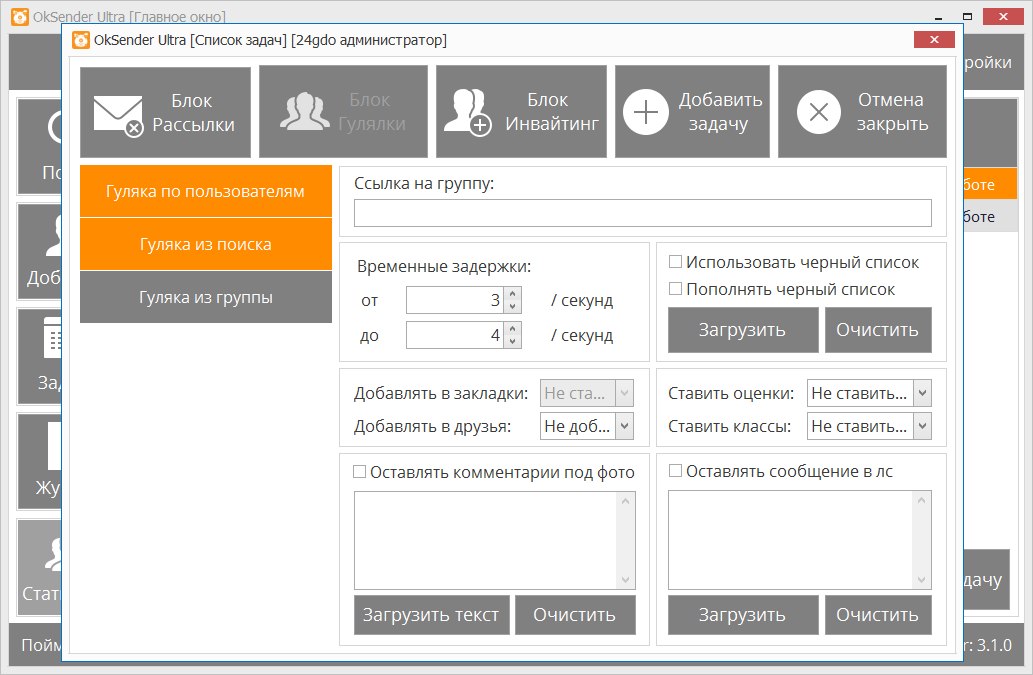The width and height of the screenshot is (1033, 675).
Task: Enable Использовать черный список checkbox
Action: (675, 263)
